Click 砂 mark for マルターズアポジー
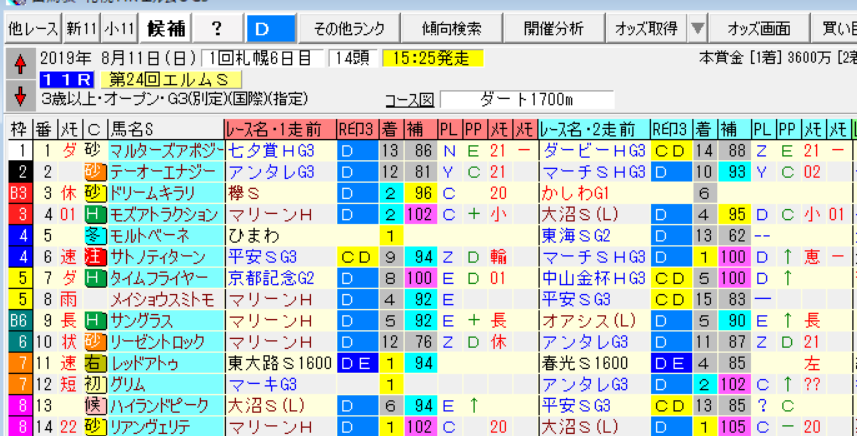Image resolution: width=857 pixels, height=436 pixels. click(95, 151)
